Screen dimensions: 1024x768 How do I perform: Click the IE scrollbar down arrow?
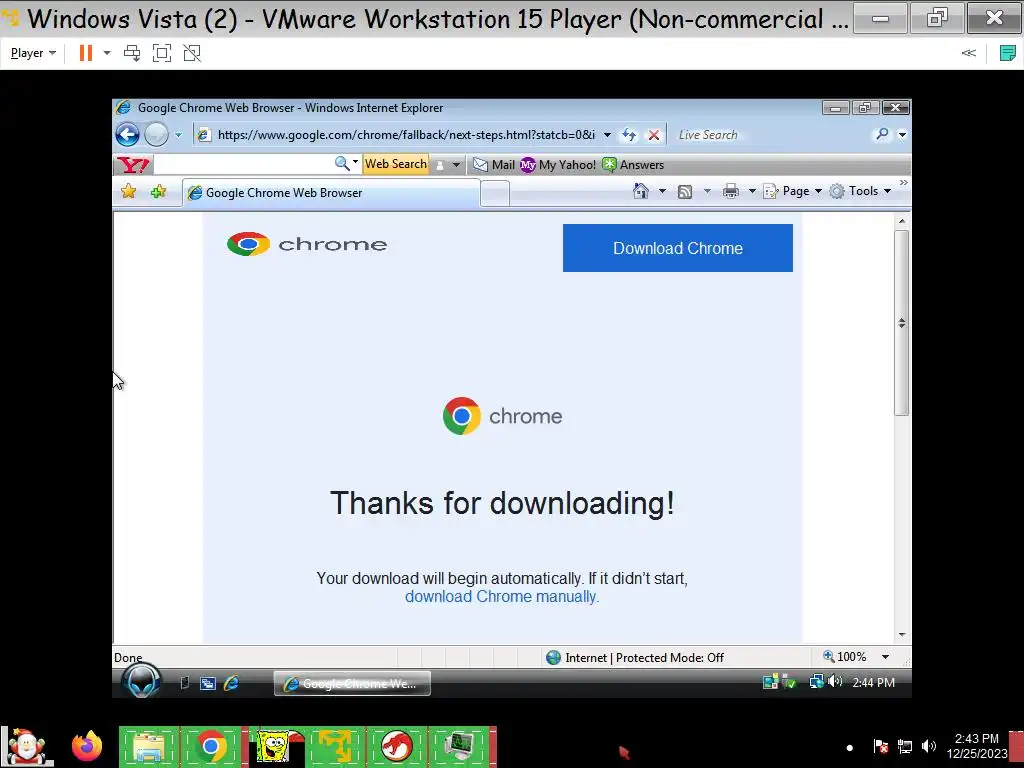(902, 635)
